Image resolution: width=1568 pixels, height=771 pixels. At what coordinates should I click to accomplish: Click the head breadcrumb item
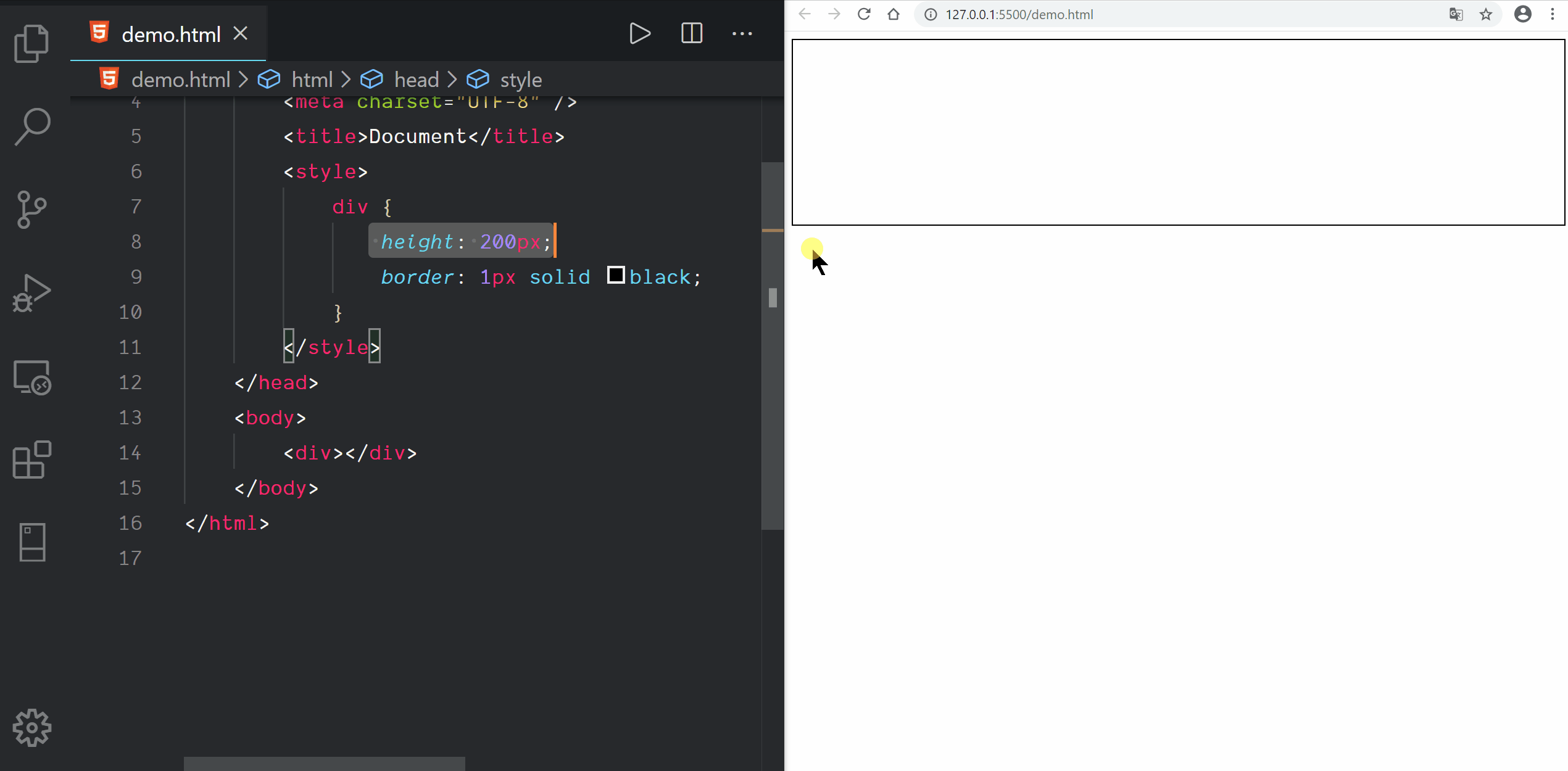(416, 80)
